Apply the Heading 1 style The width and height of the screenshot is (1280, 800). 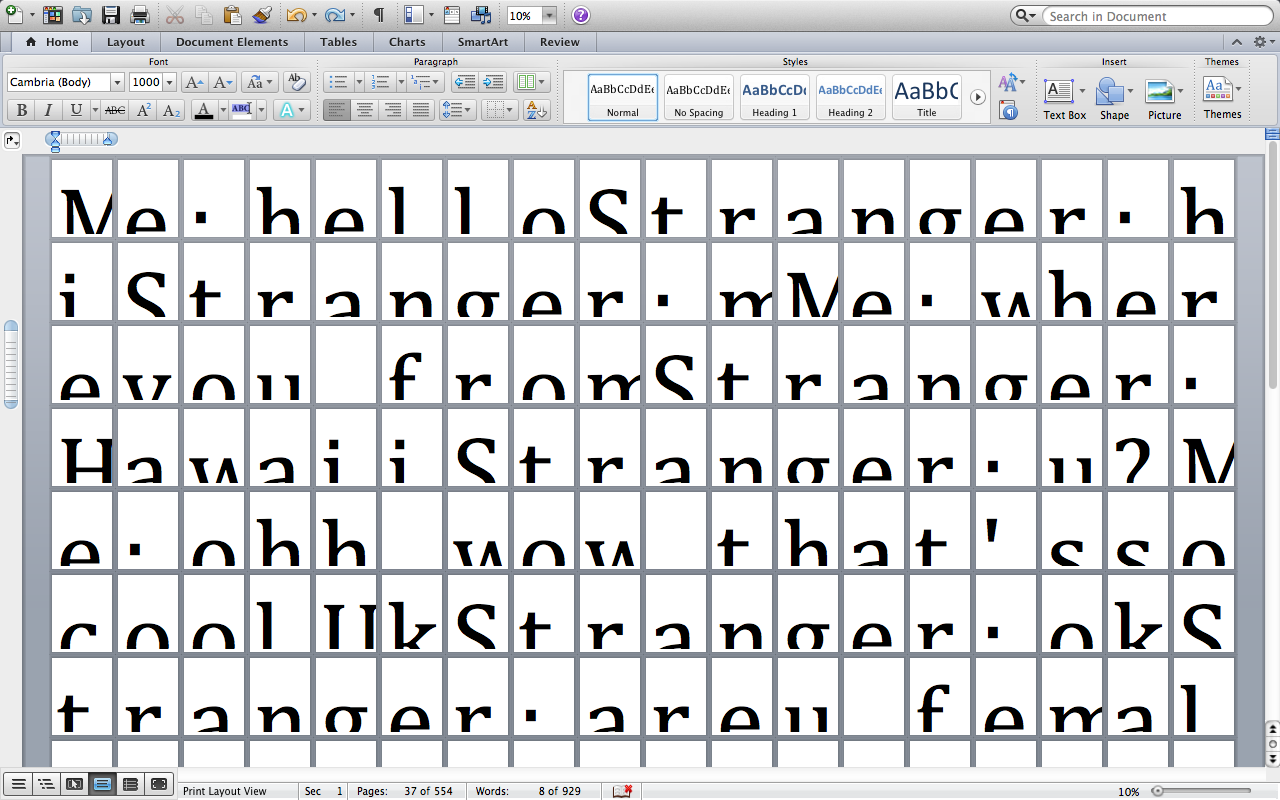point(775,97)
